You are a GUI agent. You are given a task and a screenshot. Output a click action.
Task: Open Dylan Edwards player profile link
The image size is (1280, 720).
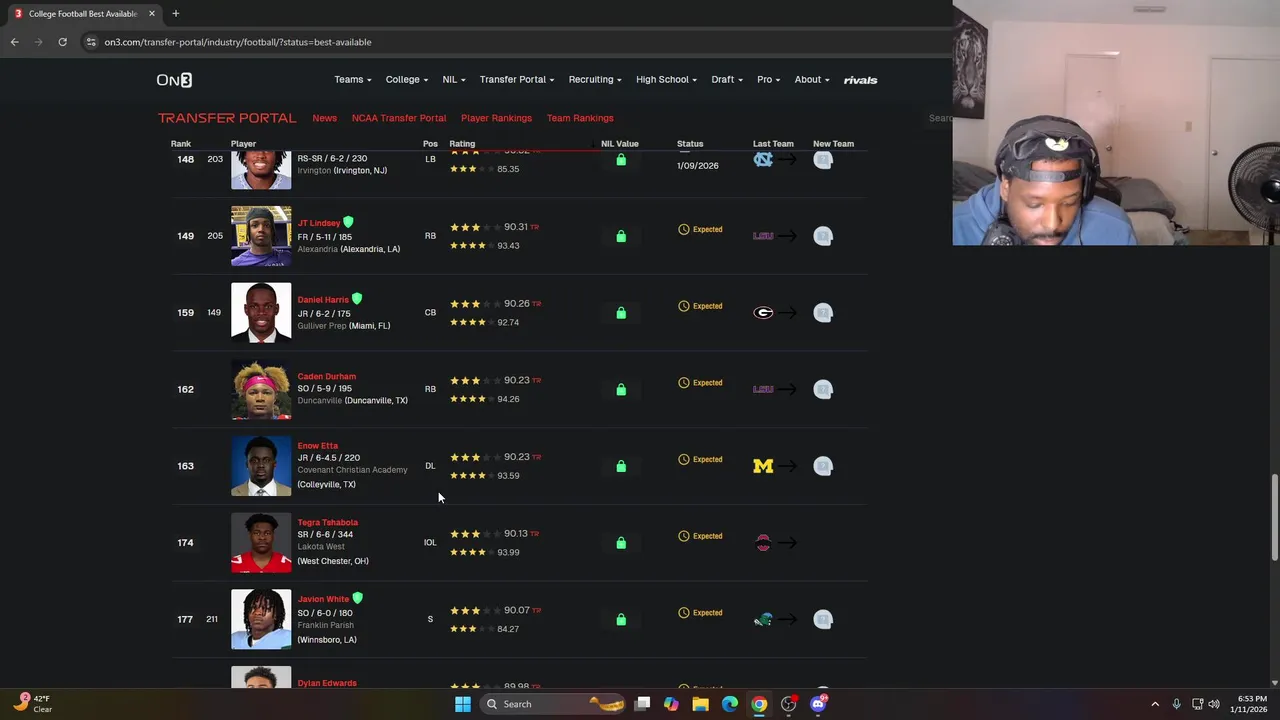(x=327, y=683)
